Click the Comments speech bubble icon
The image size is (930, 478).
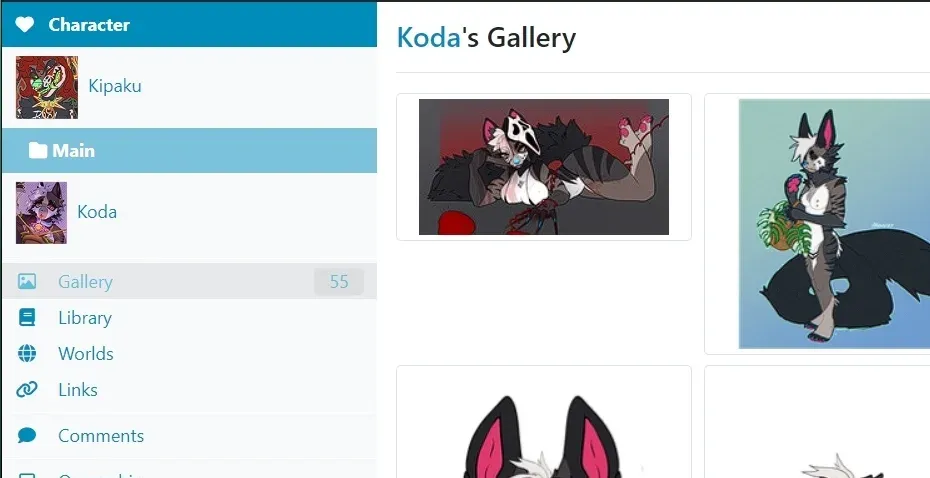pyautogui.click(x=27, y=435)
